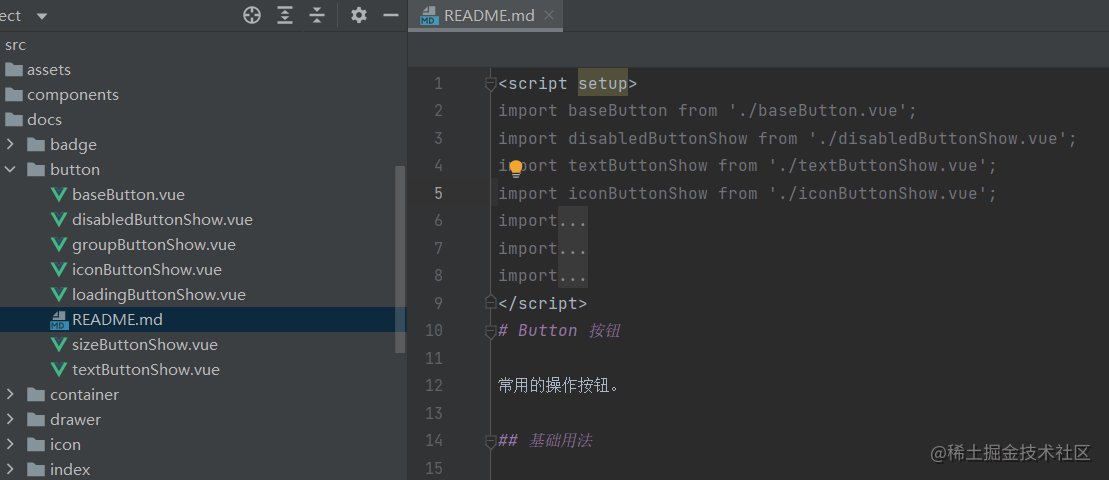Viewport: 1109px width, 480px height.
Task: Click the project tree vertical scrollbar
Action: pos(400,259)
